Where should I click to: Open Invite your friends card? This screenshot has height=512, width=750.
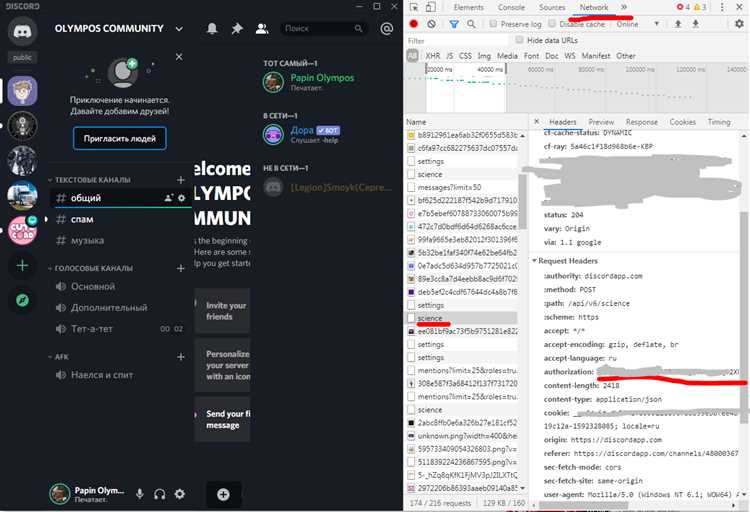click(222, 311)
